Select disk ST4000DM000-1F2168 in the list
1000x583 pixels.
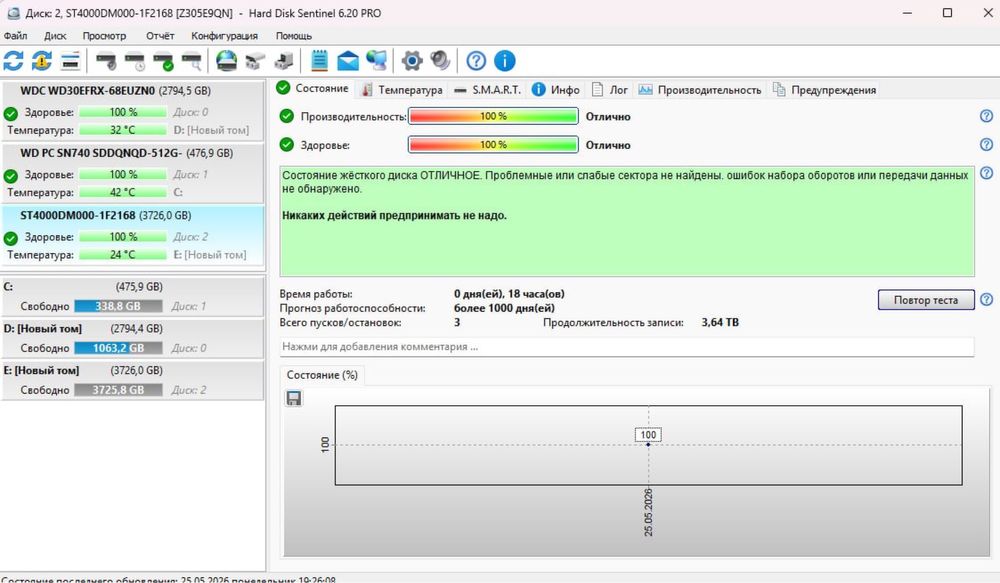click(133, 235)
